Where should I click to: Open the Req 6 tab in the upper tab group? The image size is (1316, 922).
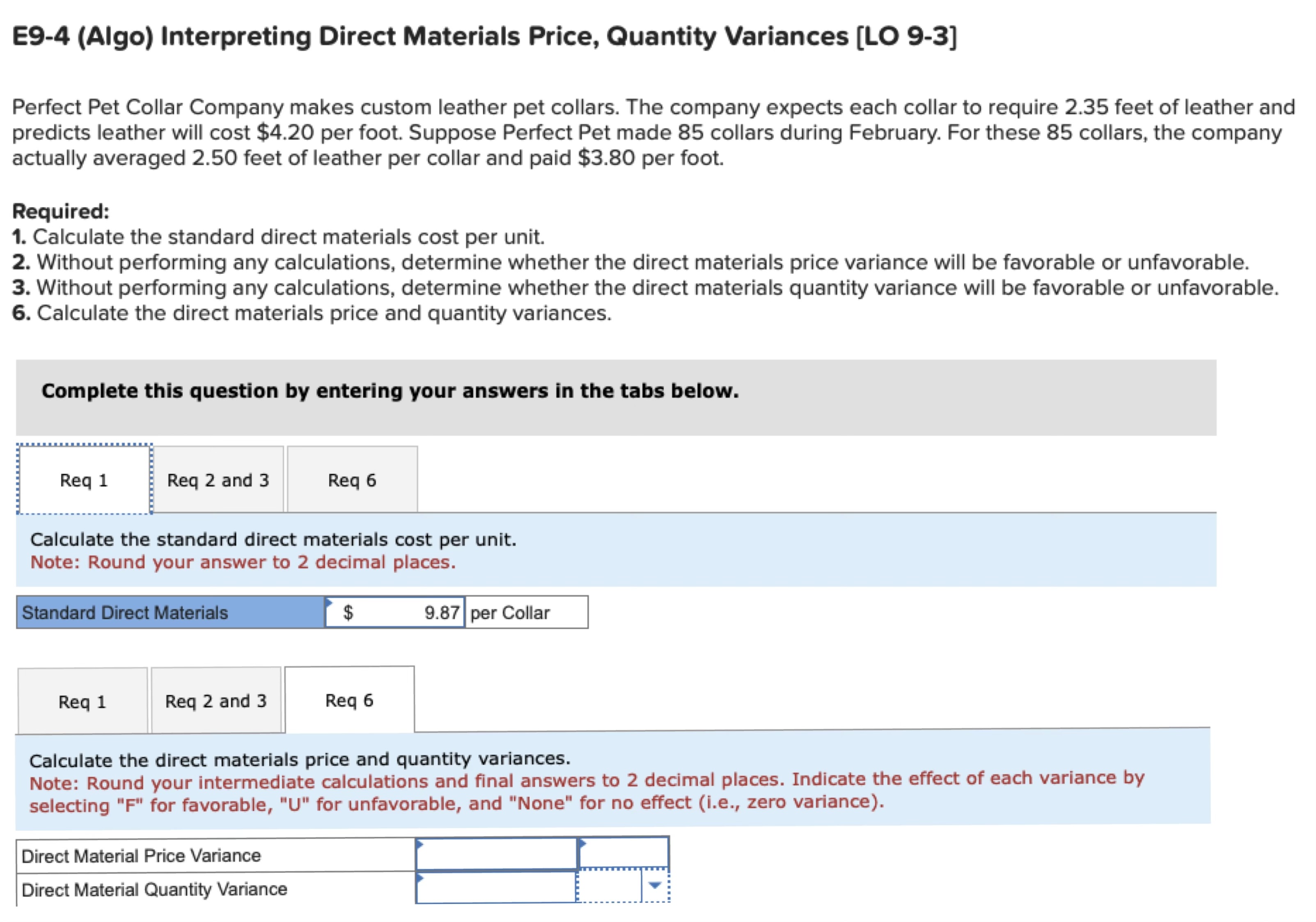click(x=352, y=480)
